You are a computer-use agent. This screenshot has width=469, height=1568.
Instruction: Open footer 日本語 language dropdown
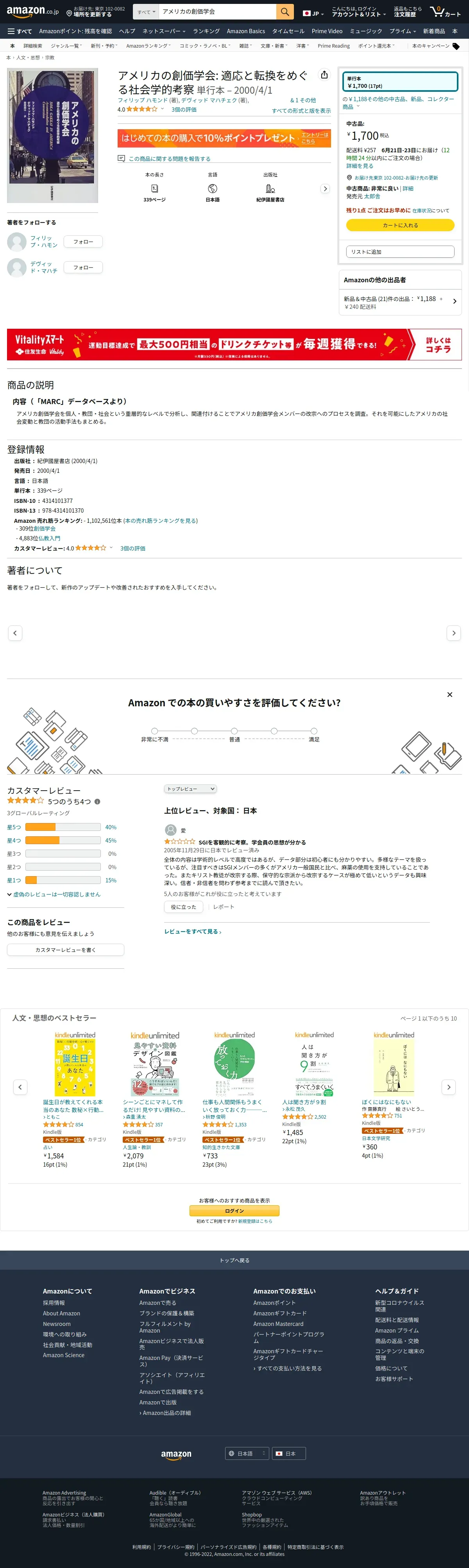click(x=247, y=1454)
